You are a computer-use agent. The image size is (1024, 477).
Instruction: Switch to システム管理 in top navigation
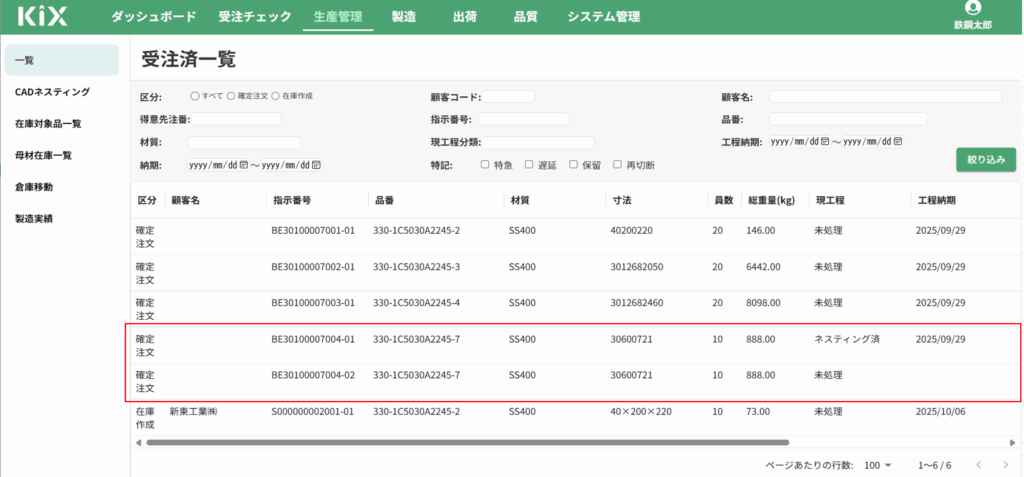[x=603, y=17]
